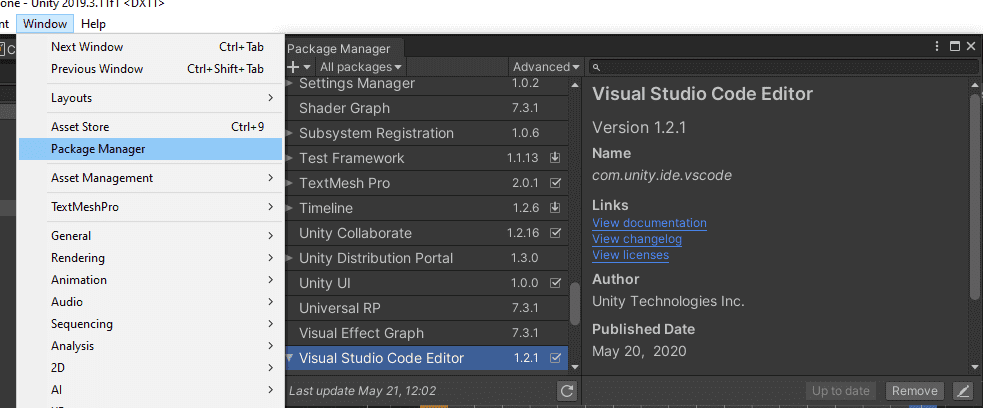Click the installed checkmark for TextMesh Pro
The height and width of the screenshot is (408, 983).
[x=556, y=183]
